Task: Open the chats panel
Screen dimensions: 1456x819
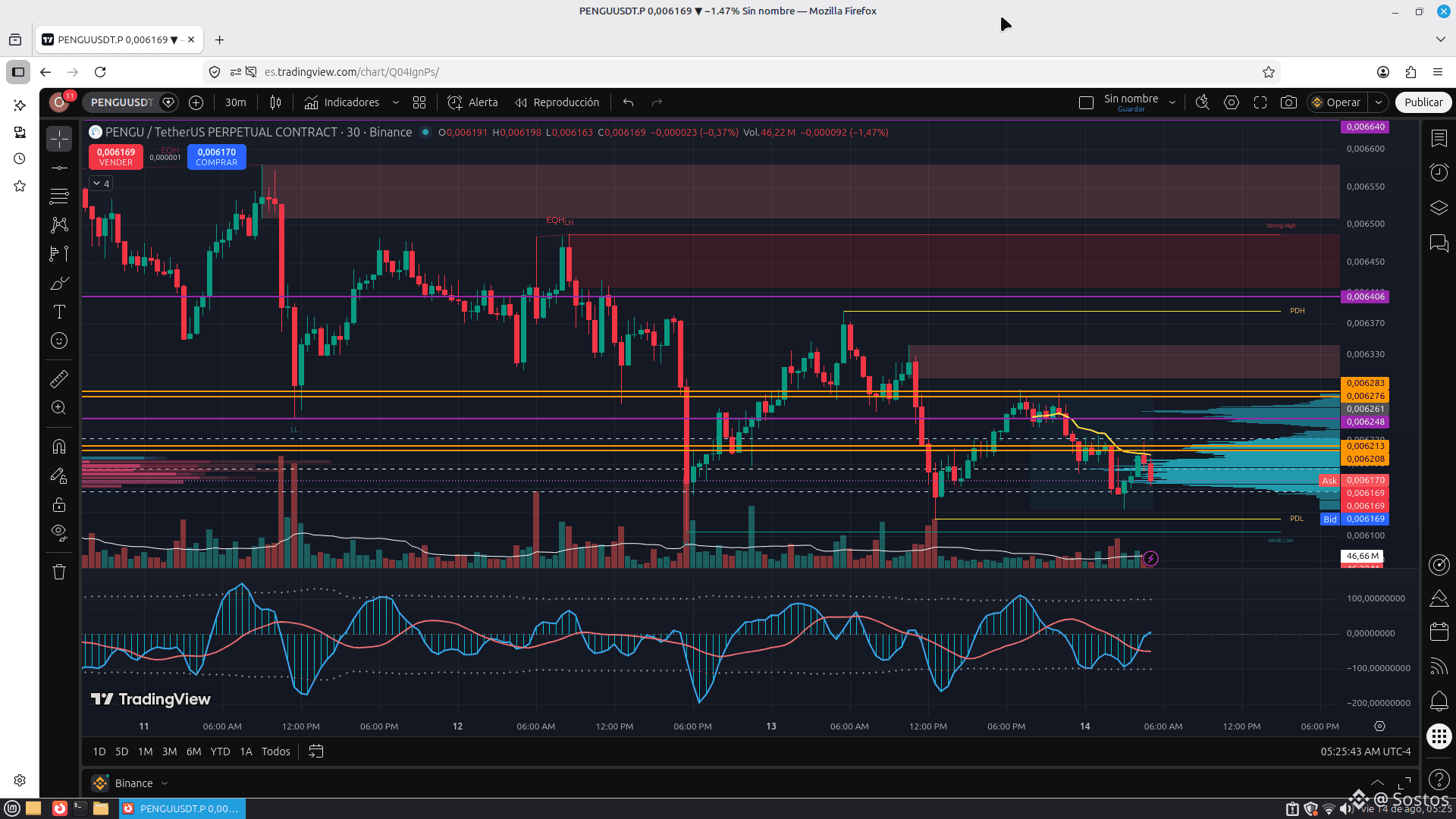Action: [x=1439, y=243]
